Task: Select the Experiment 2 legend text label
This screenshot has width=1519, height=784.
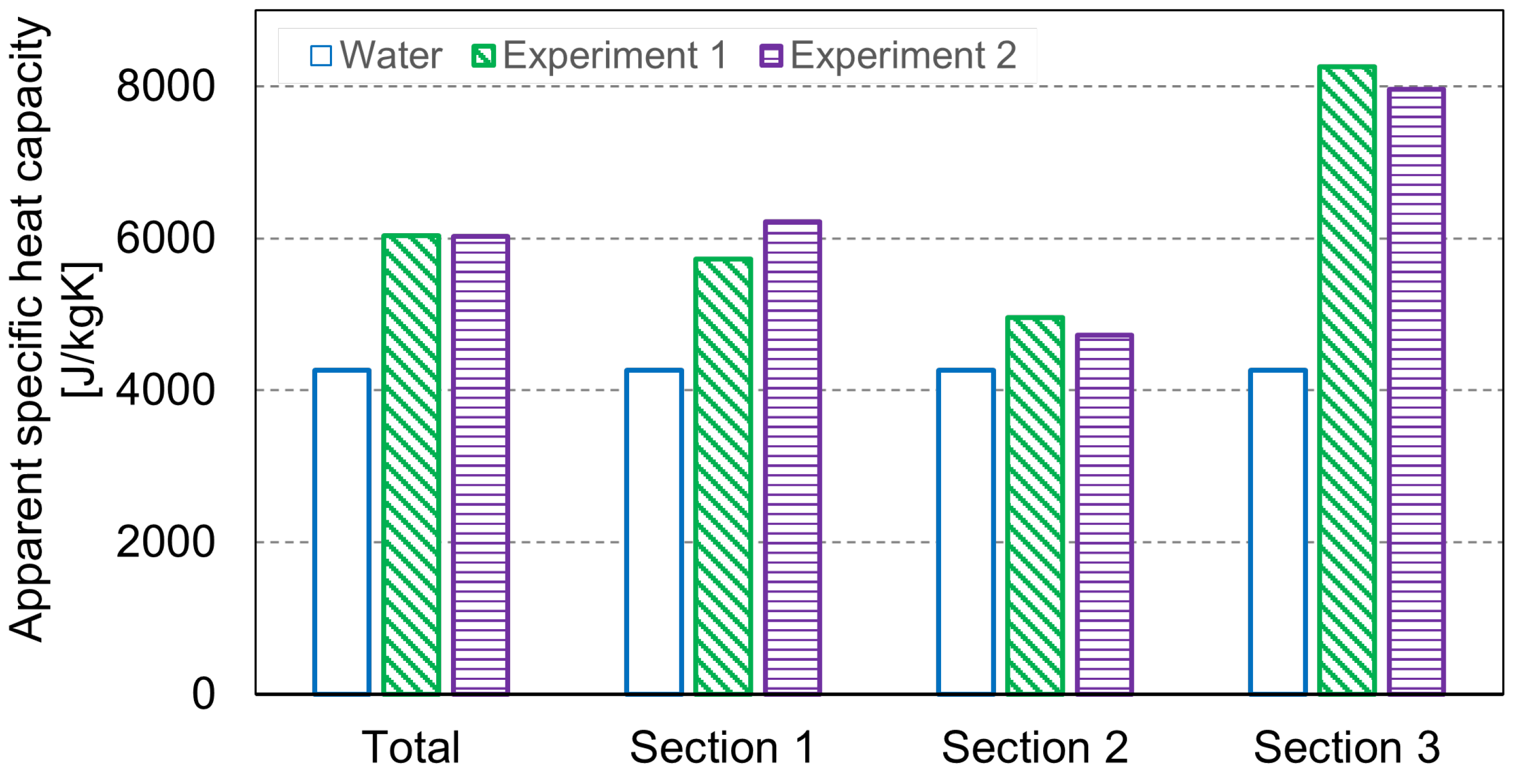Action: (x=903, y=56)
